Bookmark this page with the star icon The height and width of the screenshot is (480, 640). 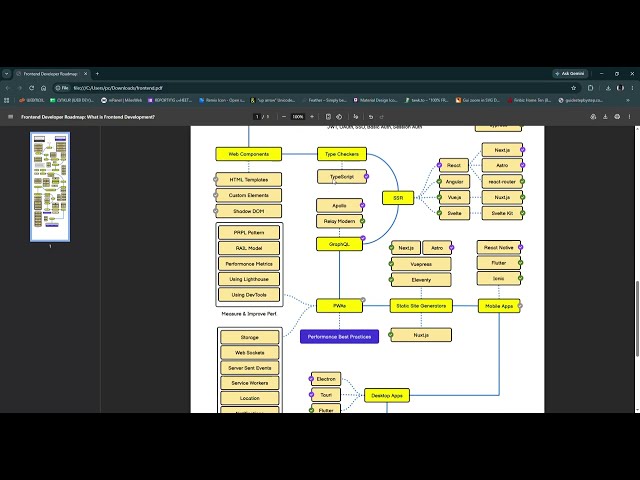pyautogui.click(x=573, y=88)
